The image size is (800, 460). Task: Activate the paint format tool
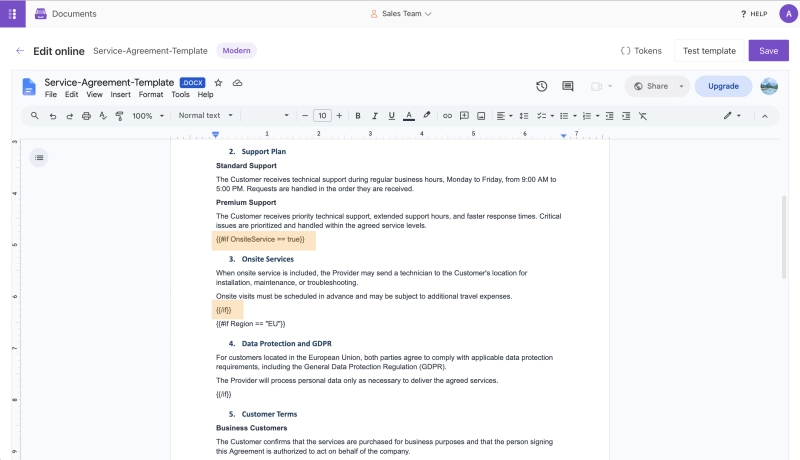(x=119, y=116)
